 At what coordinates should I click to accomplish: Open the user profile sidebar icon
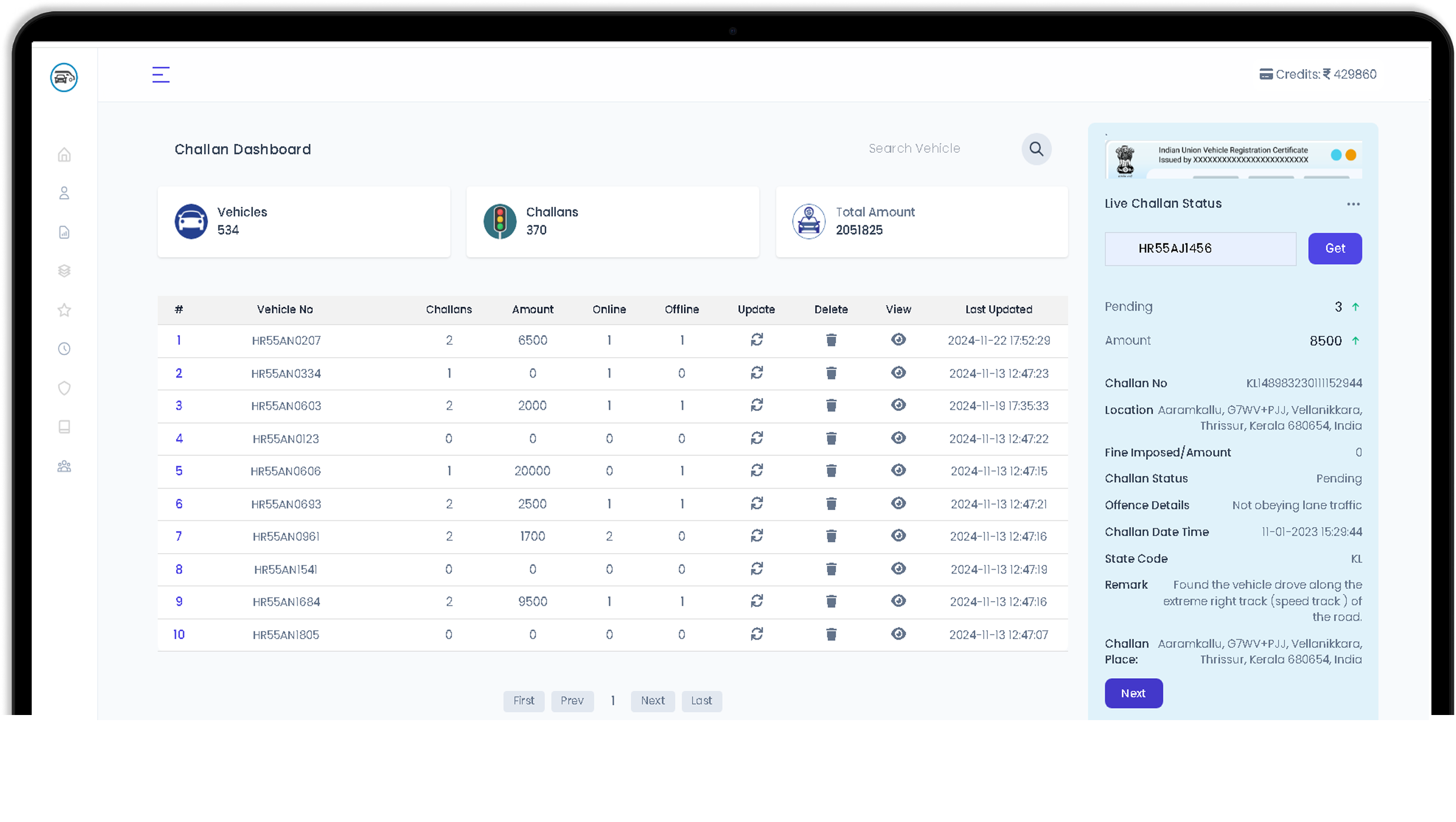pos(64,193)
